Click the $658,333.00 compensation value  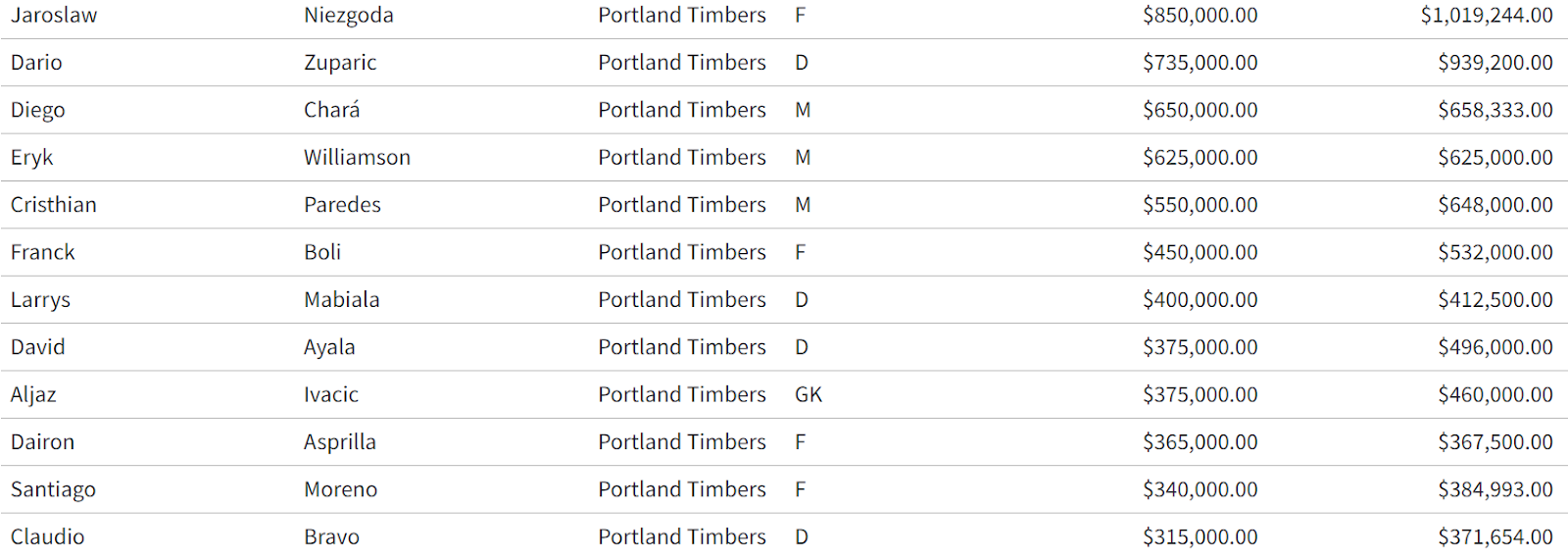pyautogui.click(x=1494, y=110)
